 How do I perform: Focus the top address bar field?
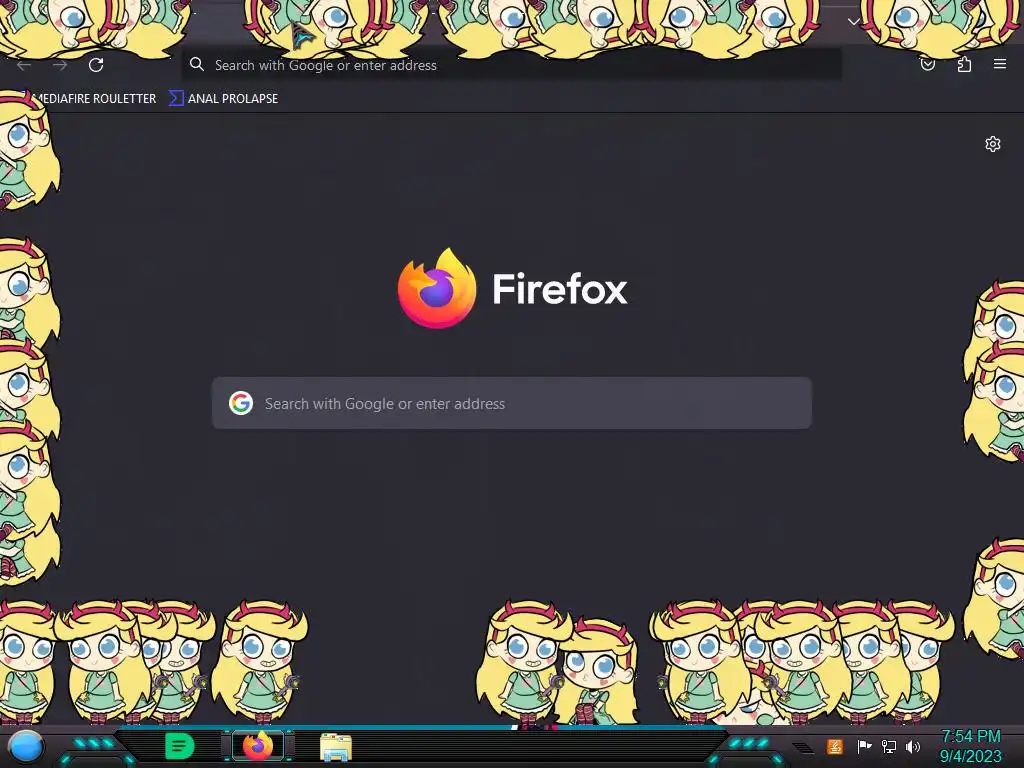[x=511, y=65]
